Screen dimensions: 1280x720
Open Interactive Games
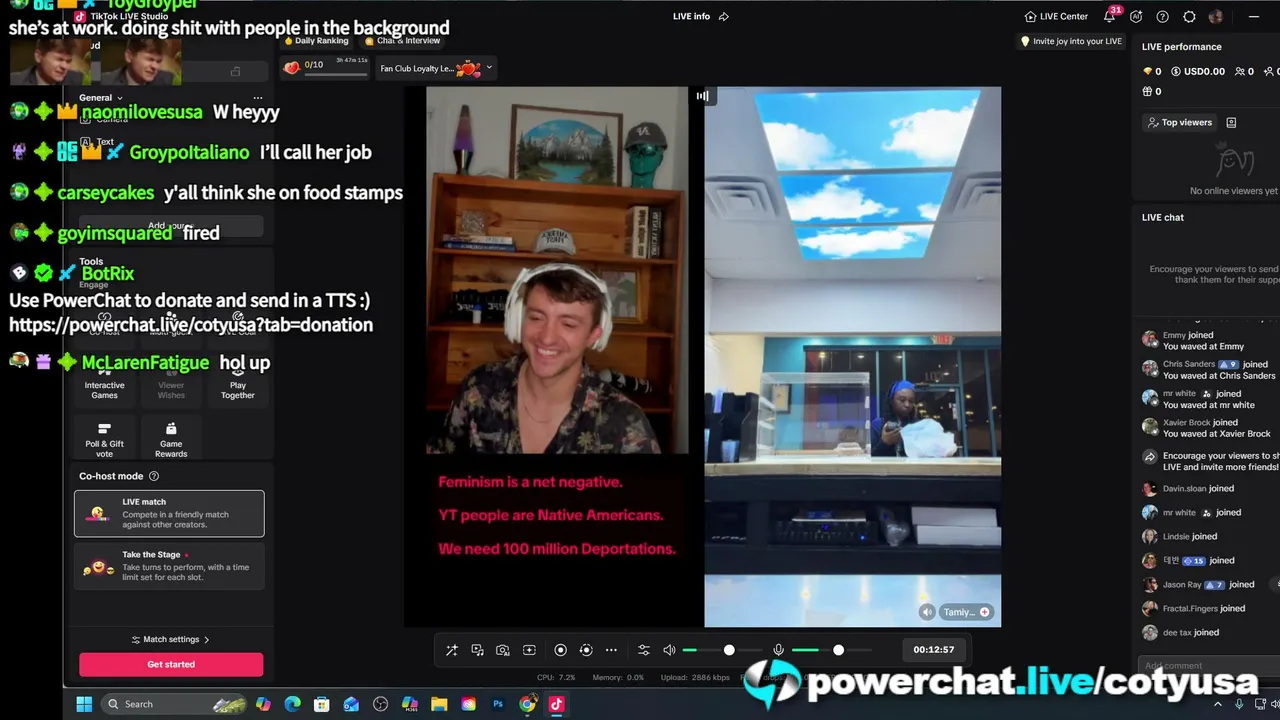(104, 385)
